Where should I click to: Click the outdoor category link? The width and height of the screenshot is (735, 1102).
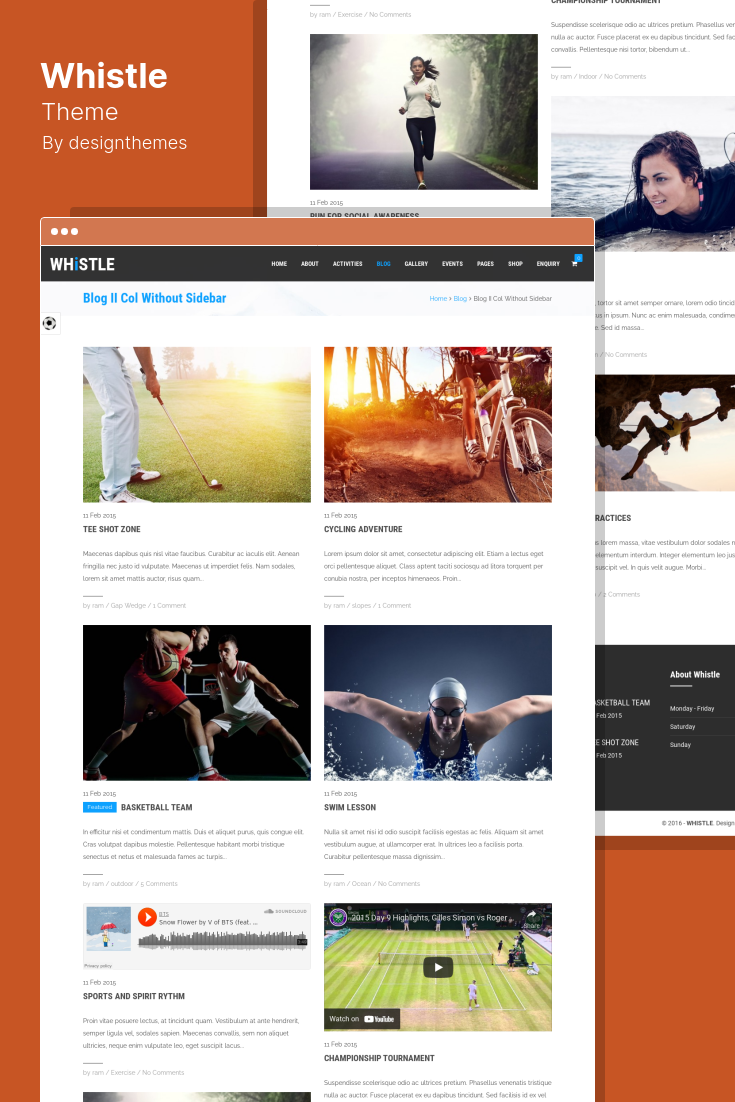122,884
